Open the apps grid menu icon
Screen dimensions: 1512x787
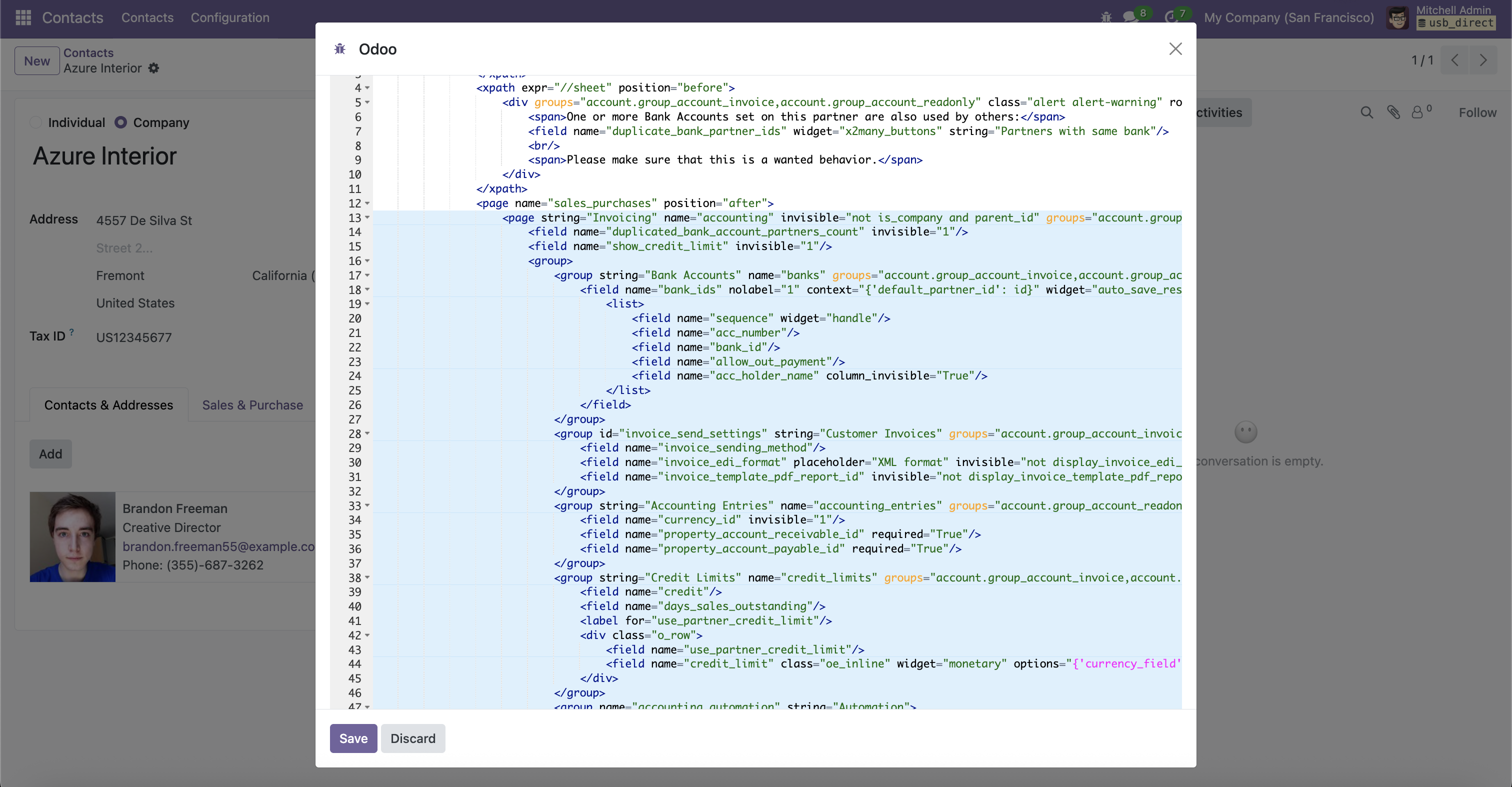pos(23,17)
